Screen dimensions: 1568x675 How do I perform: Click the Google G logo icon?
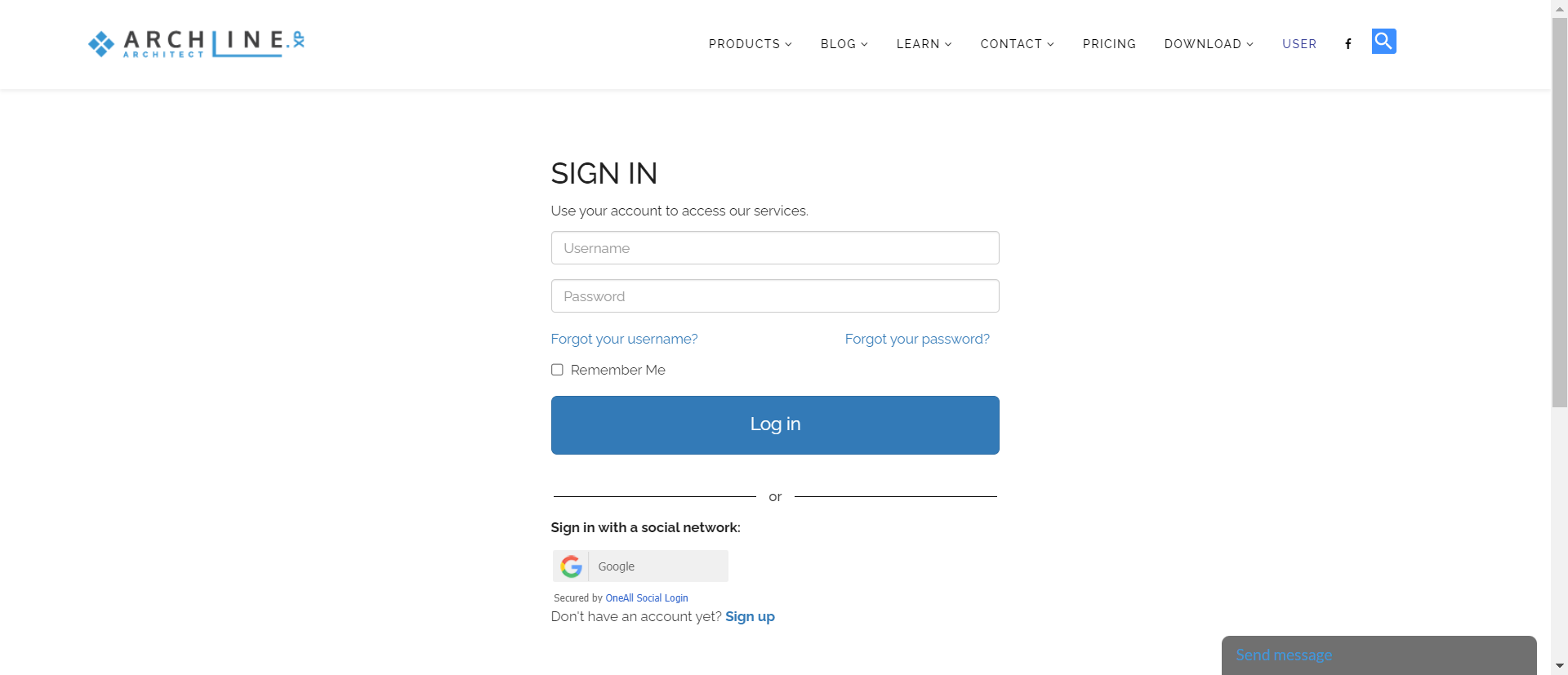(x=572, y=566)
